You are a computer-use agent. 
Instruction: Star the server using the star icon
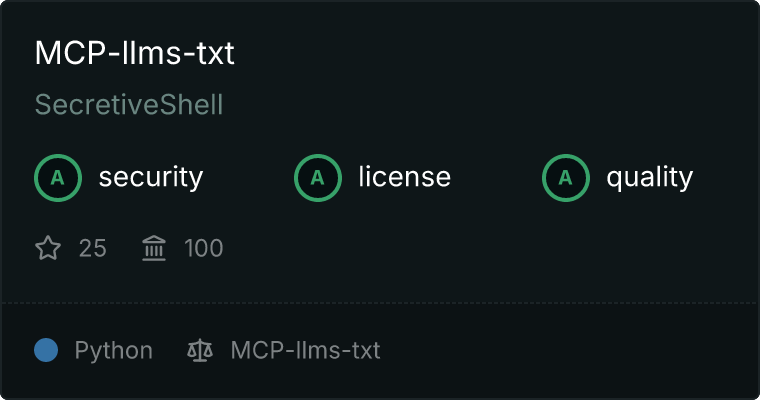(48, 248)
